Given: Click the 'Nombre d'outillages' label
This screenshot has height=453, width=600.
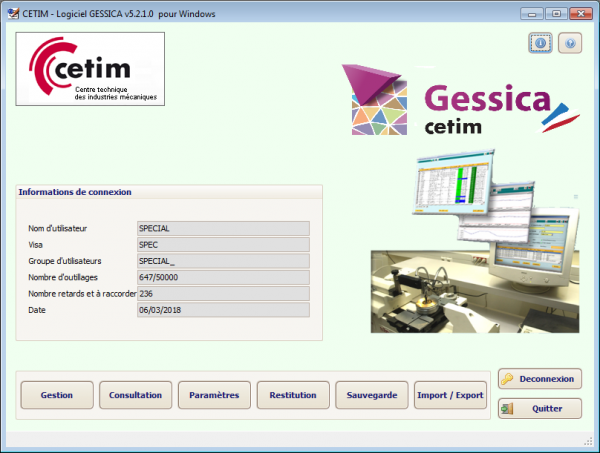Looking at the screenshot, I should pyautogui.click(x=63, y=277).
